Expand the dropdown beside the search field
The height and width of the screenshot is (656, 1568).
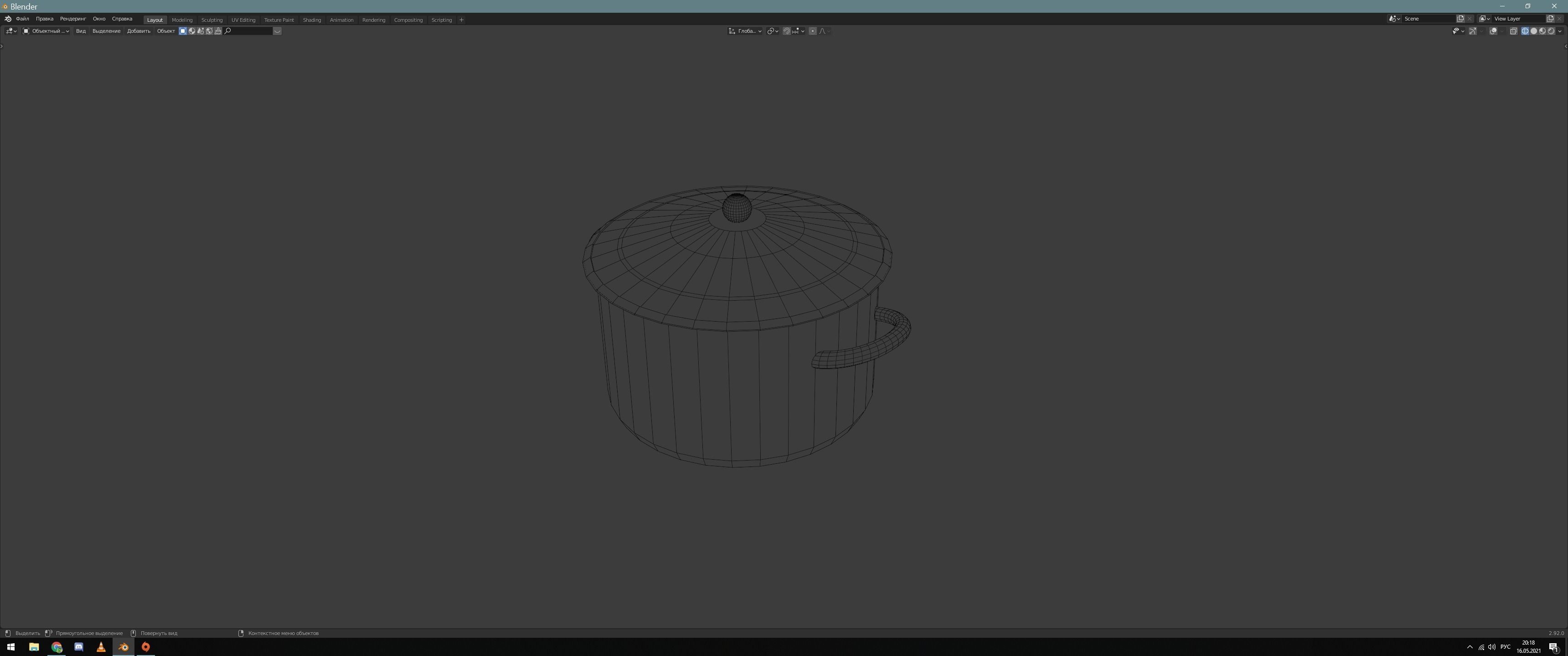tap(278, 31)
